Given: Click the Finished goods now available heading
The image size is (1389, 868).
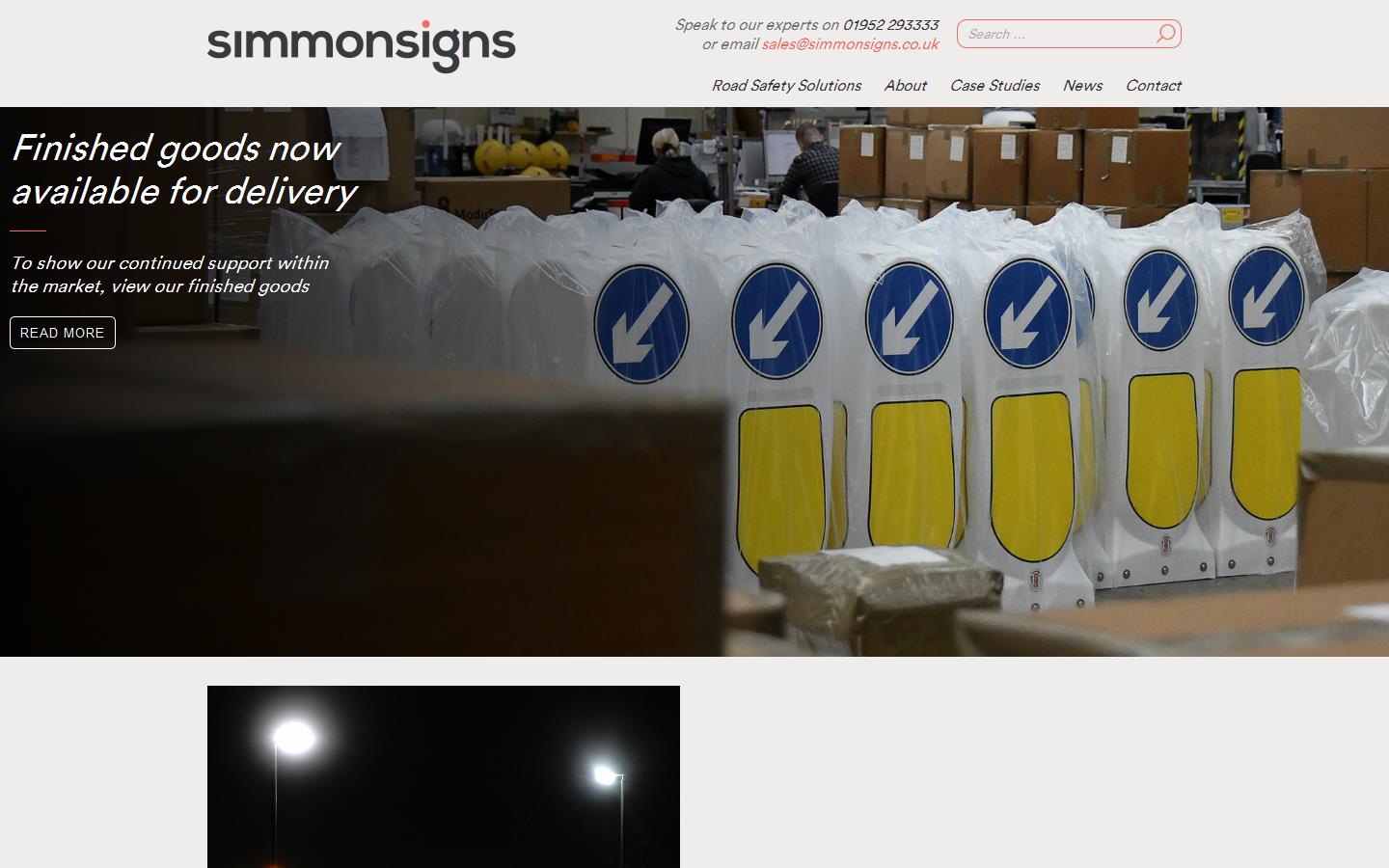Looking at the screenshot, I should tap(183, 170).
